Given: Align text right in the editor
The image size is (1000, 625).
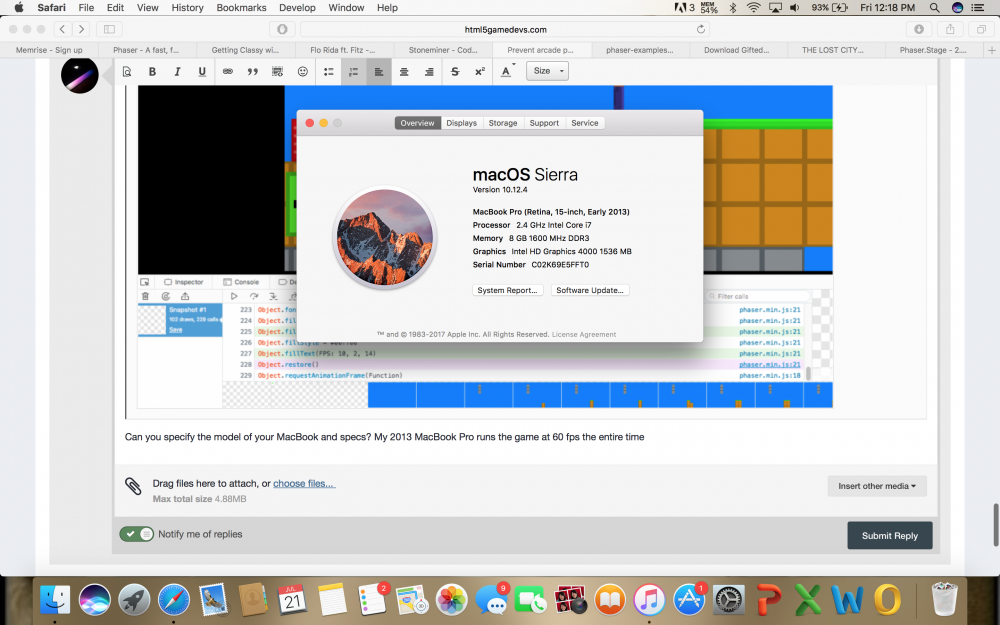Looking at the screenshot, I should tap(429, 71).
